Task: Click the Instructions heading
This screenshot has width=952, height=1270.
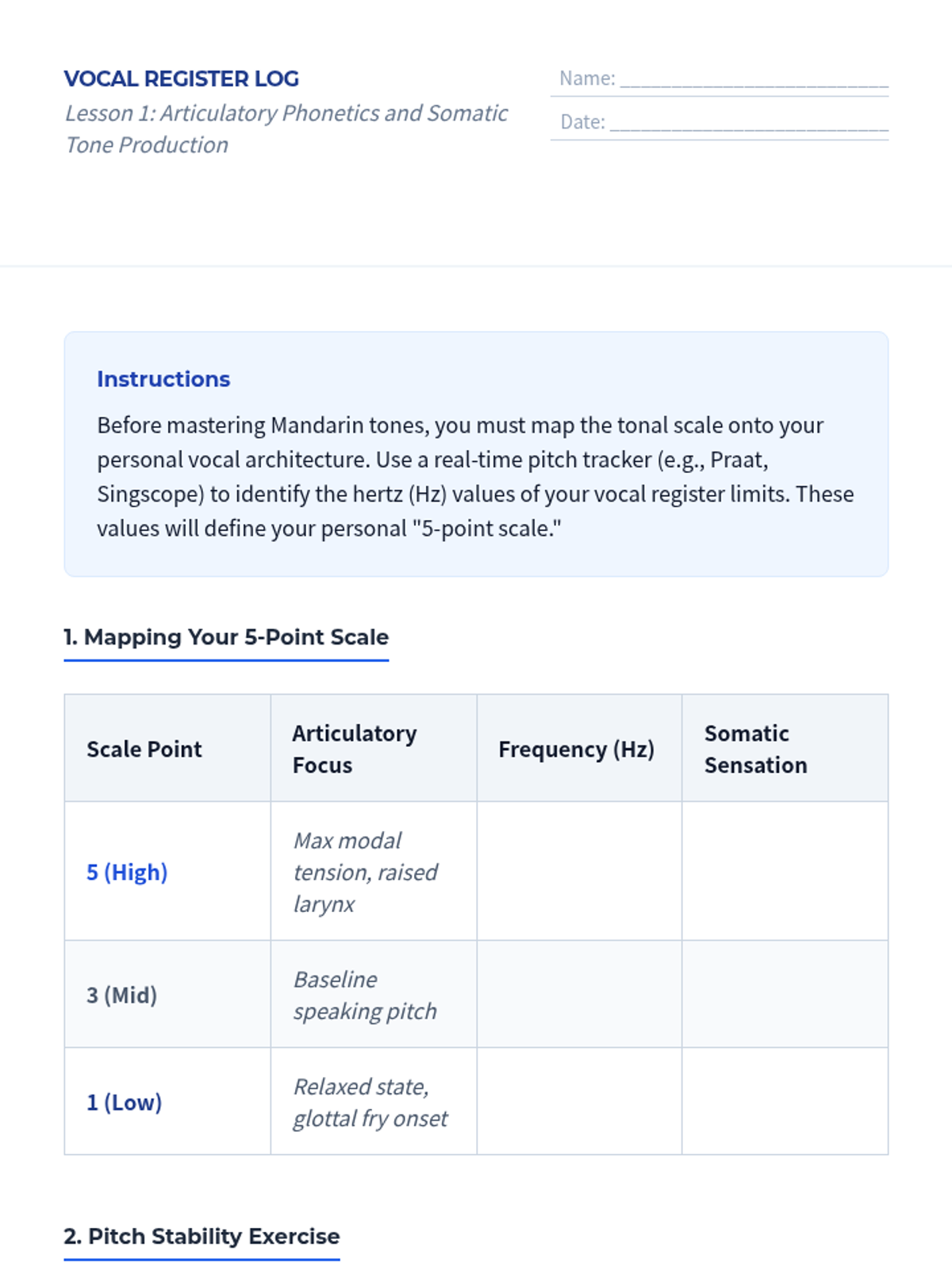Action: 163,379
